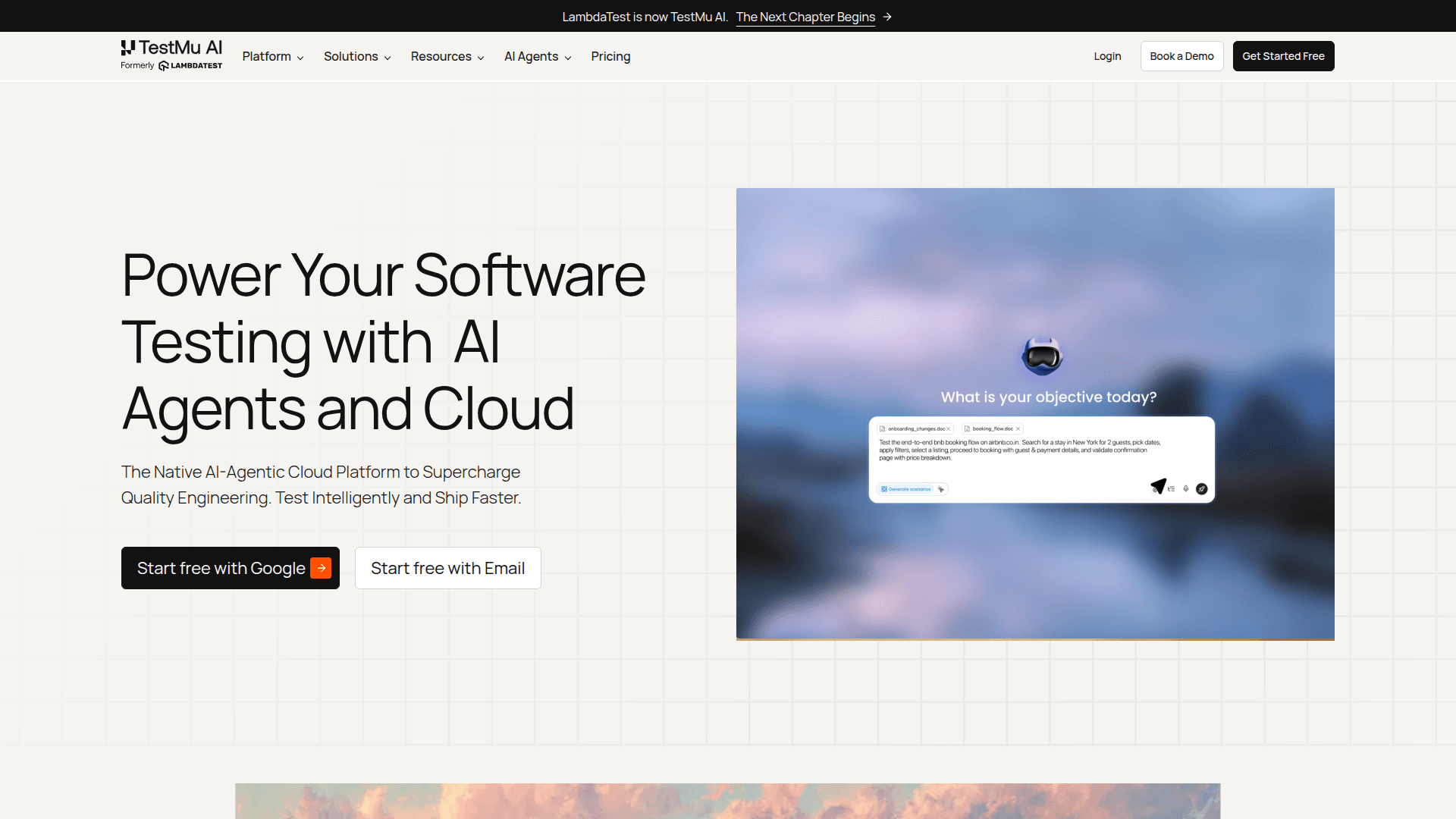Open the Resources dropdown
The width and height of the screenshot is (1456, 819).
point(447,56)
